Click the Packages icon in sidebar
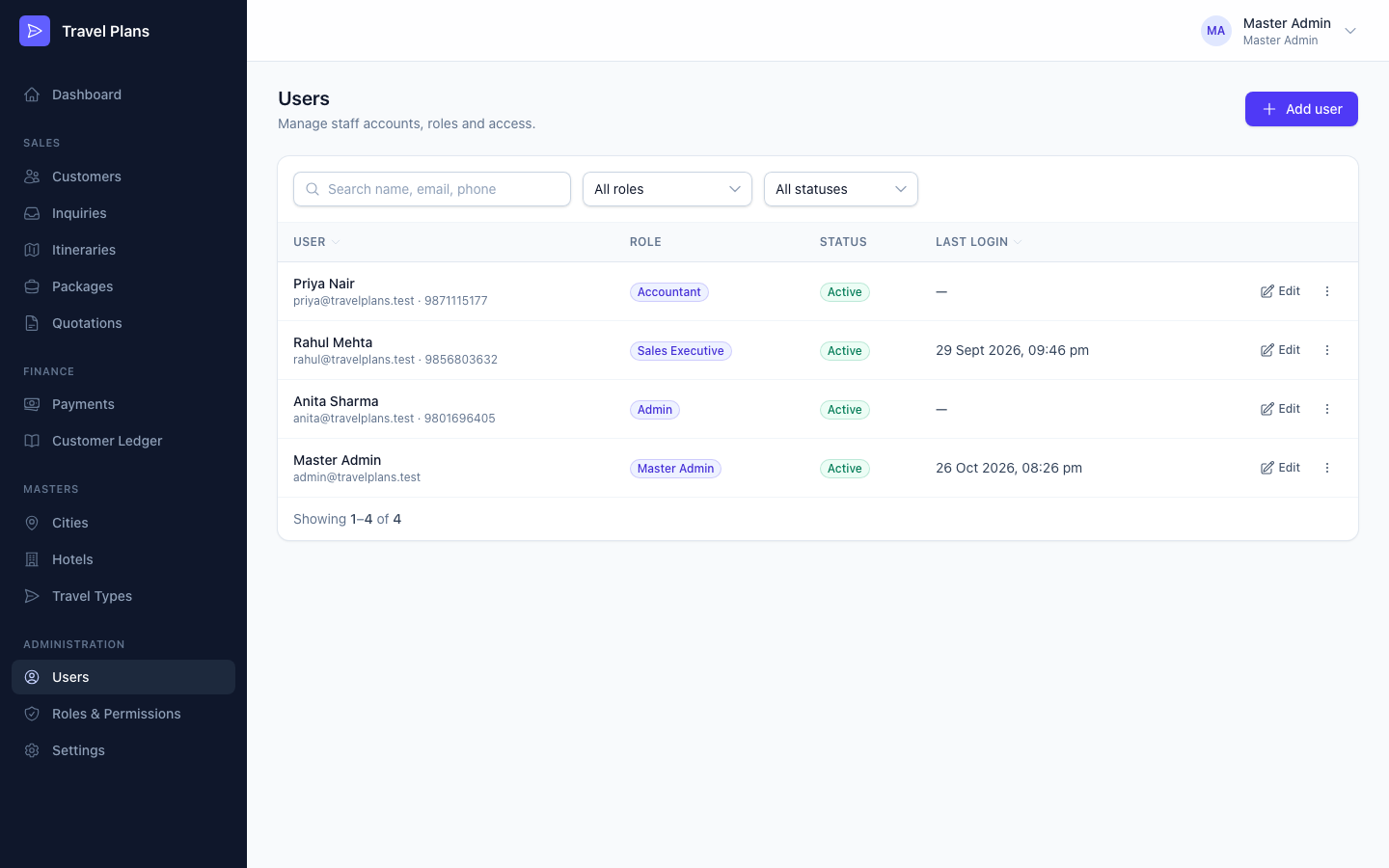Viewport: 1389px width, 868px height. [x=32, y=286]
